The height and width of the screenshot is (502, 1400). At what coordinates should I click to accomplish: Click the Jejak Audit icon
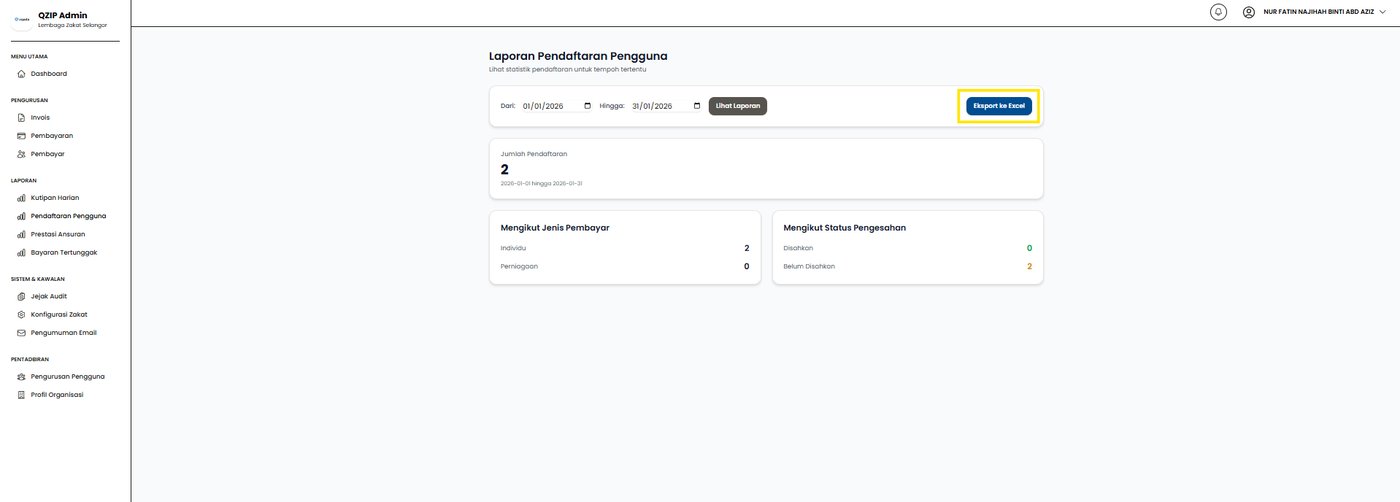click(21, 297)
